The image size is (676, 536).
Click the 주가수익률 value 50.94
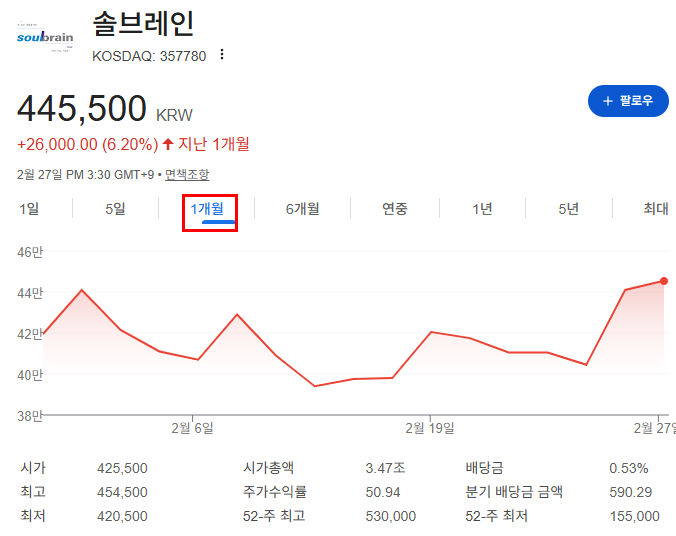[383, 492]
